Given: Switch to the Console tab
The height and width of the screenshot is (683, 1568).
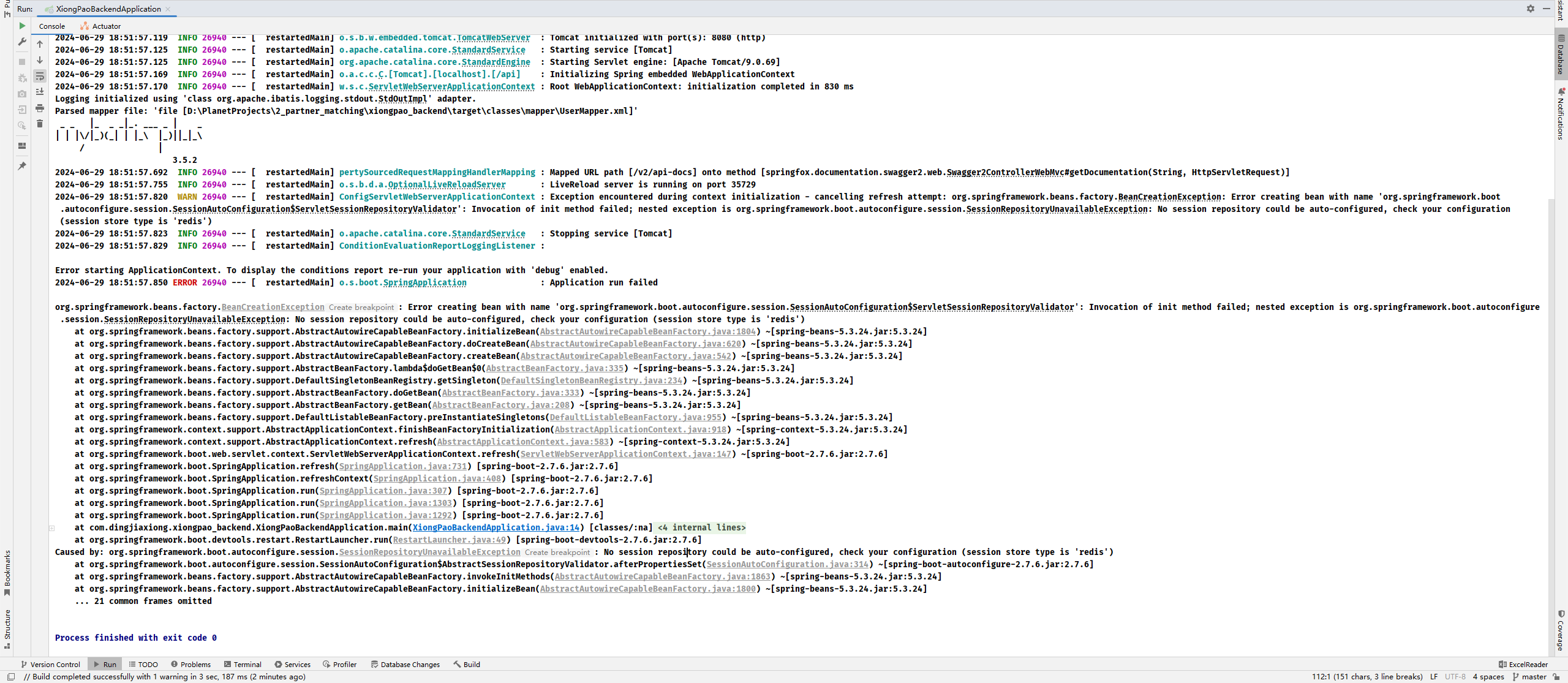Looking at the screenshot, I should pyautogui.click(x=52, y=26).
